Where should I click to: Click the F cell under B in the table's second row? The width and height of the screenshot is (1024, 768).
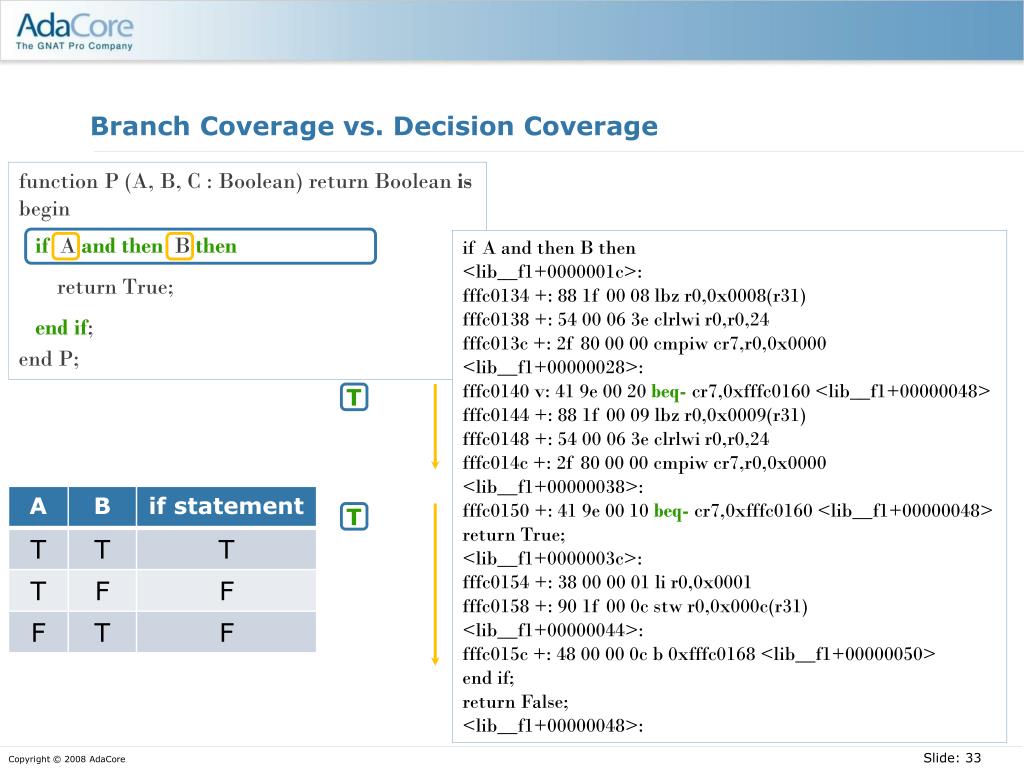click(102, 591)
